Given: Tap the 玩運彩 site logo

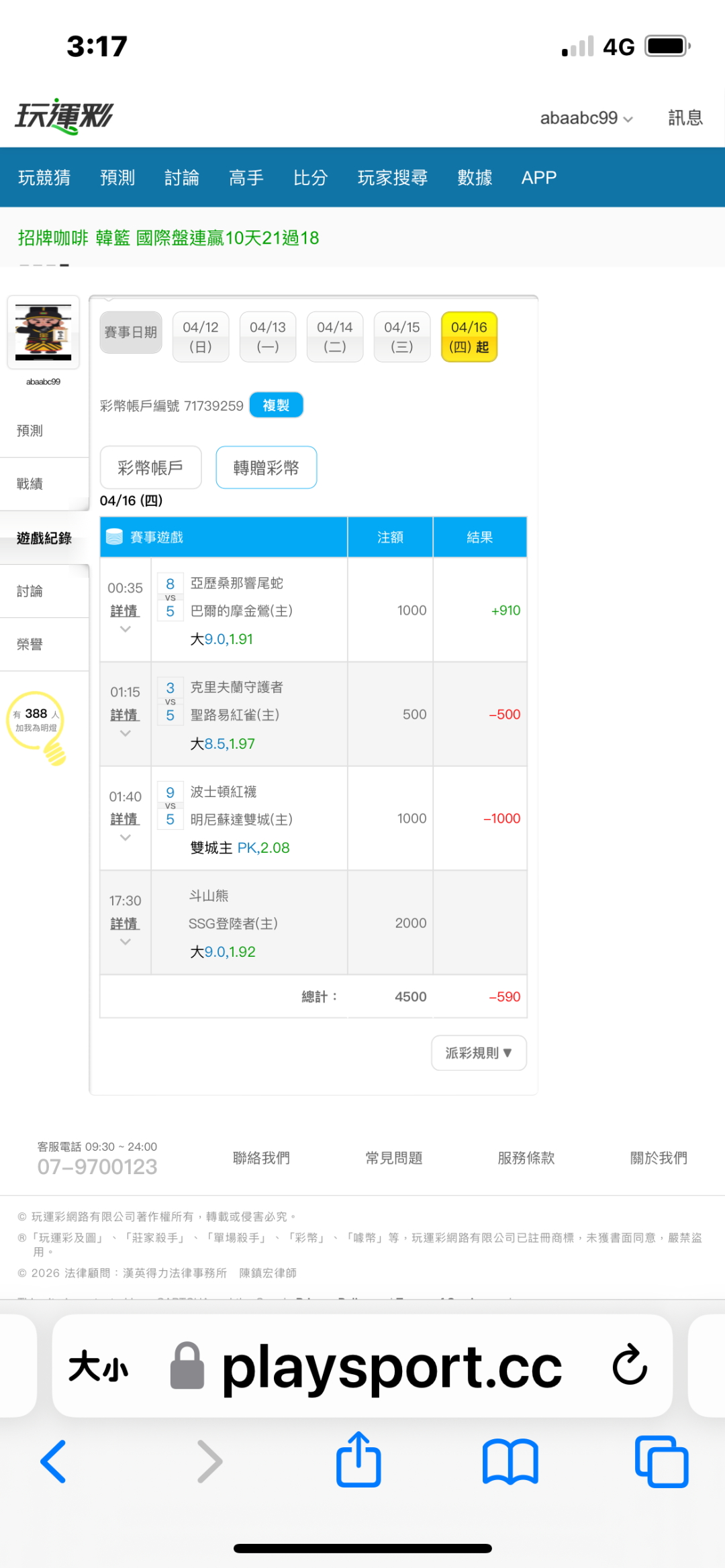Looking at the screenshot, I should pos(64,117).
